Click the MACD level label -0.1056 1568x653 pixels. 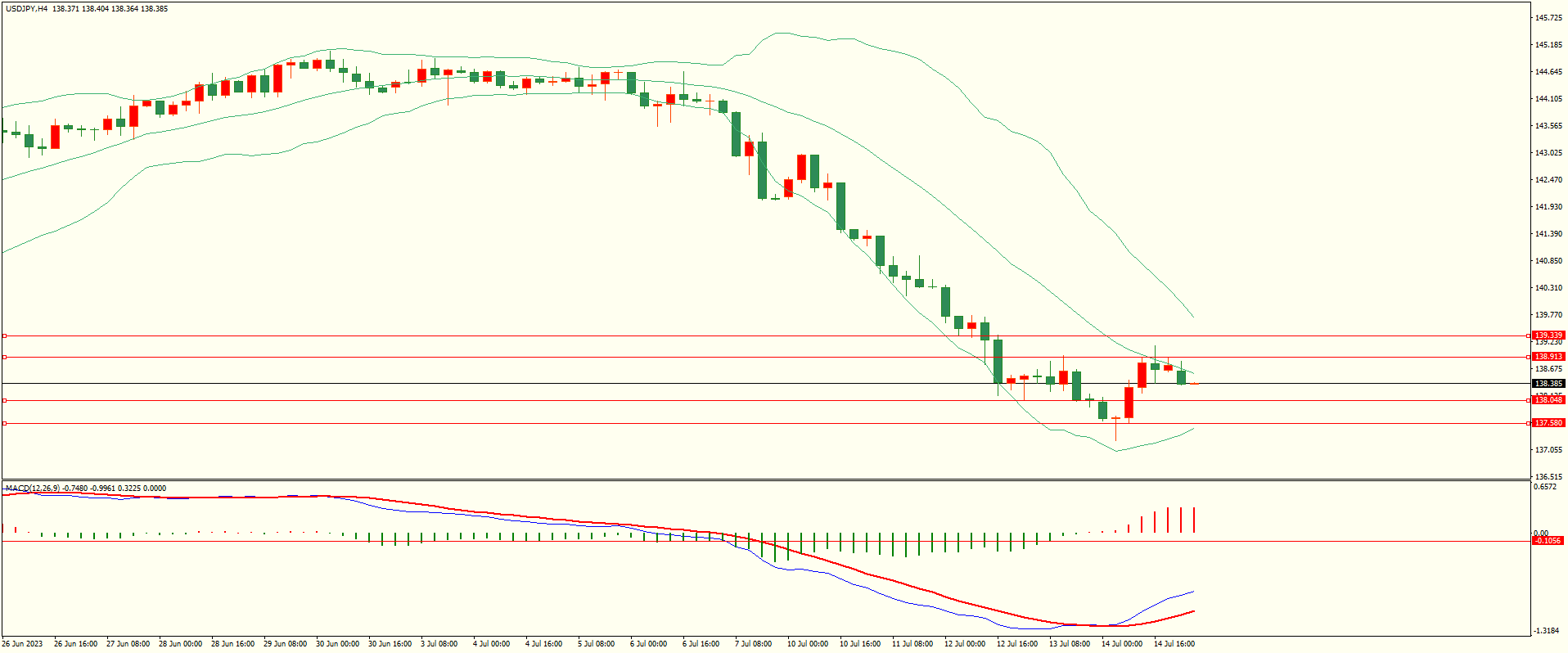tap(1548, 541)
